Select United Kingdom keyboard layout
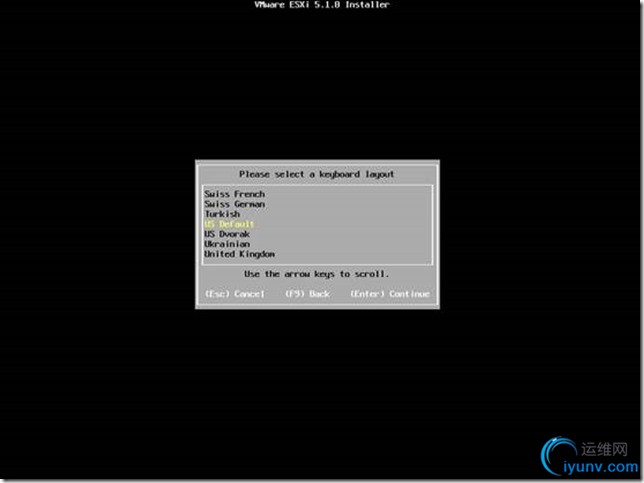 point(239,254)
